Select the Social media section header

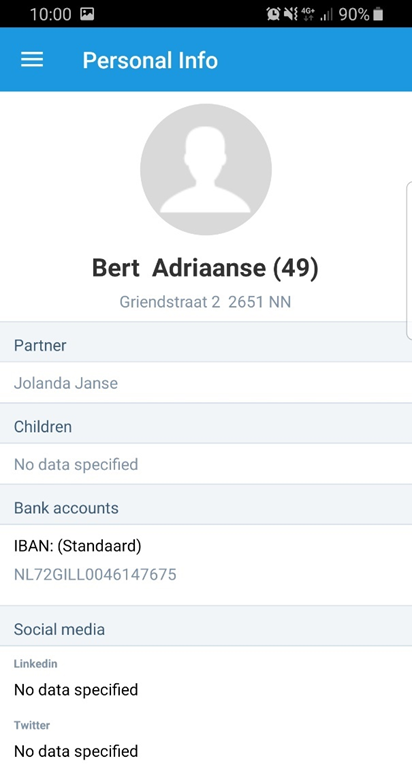206,629
